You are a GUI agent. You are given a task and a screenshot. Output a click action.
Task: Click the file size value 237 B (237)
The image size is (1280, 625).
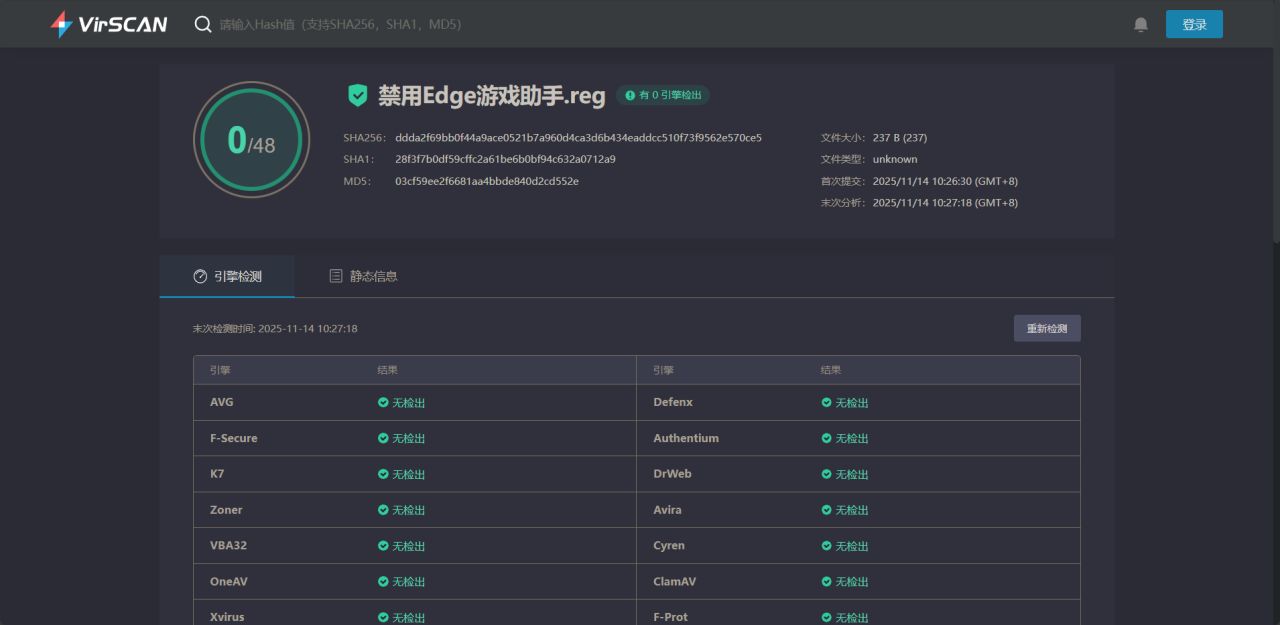point(900,138)
